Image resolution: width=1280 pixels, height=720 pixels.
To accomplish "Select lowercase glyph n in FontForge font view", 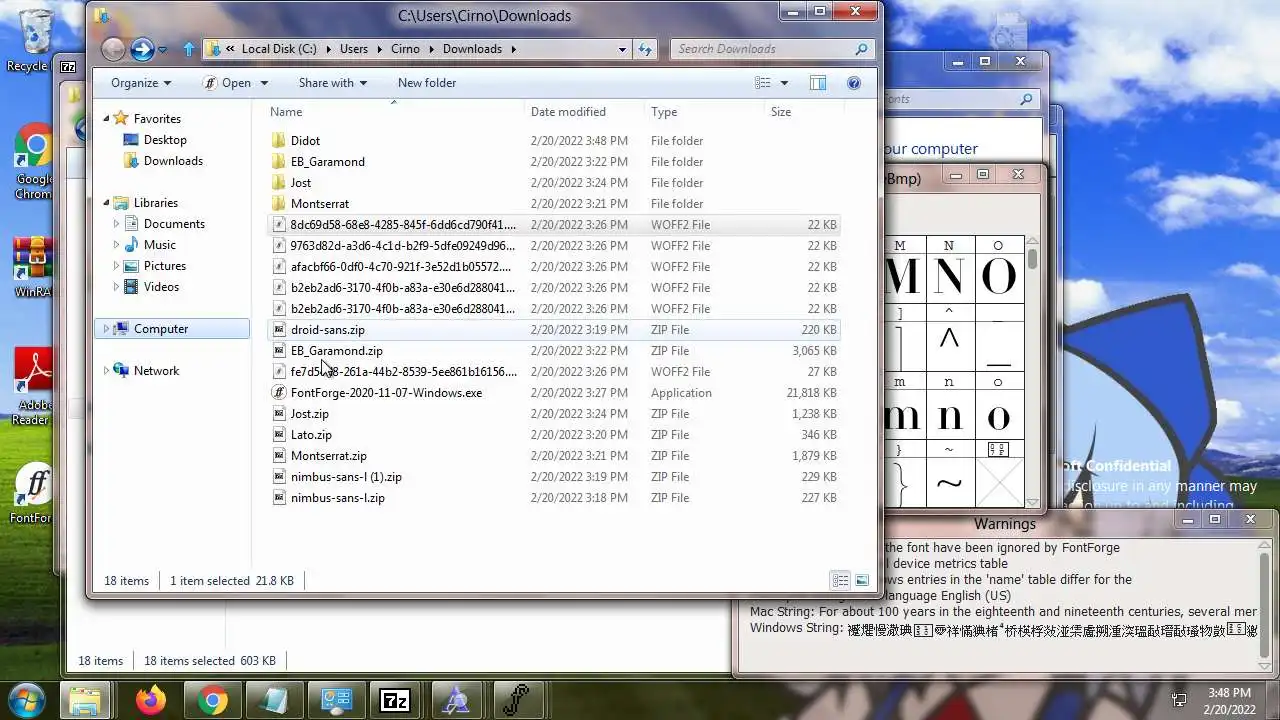I will (949, 415).
